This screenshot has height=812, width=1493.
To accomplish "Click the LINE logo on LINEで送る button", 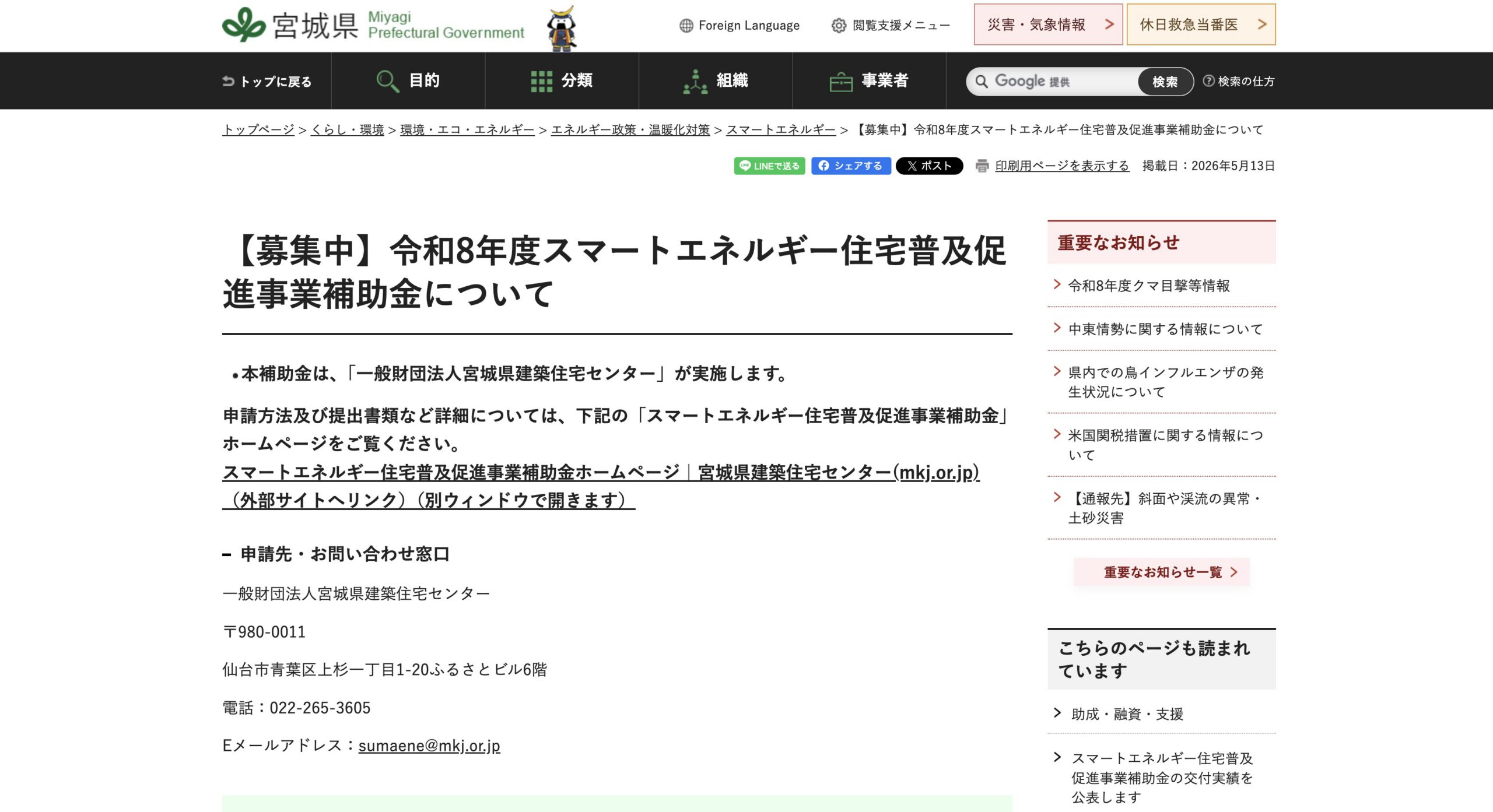I will (745, 166).
